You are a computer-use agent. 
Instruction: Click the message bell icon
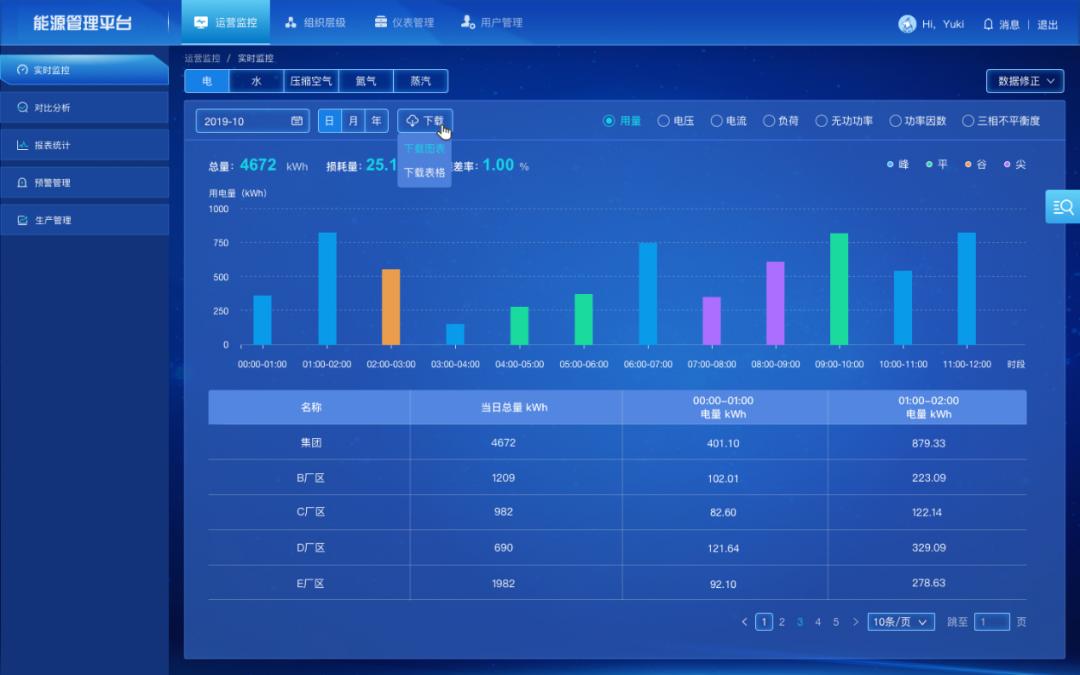(988, 24)
